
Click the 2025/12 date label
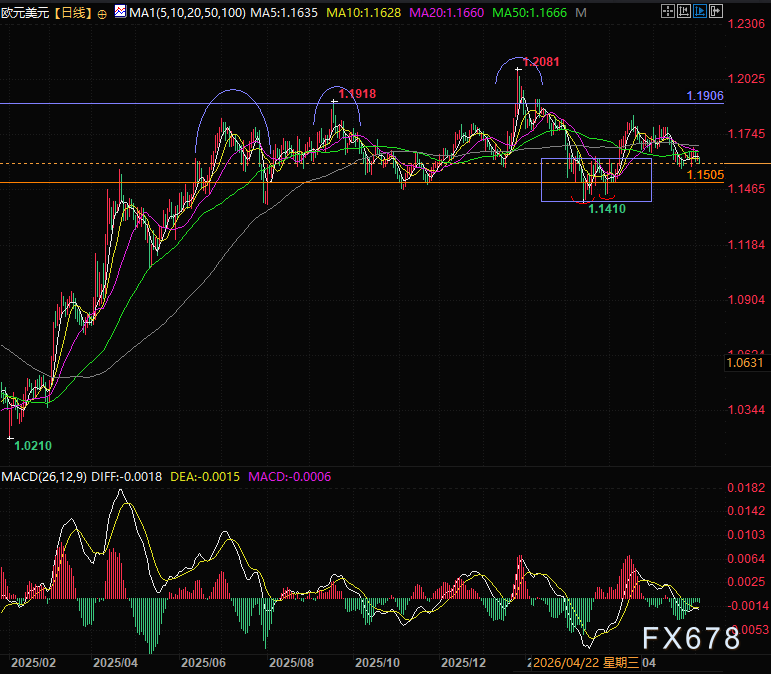point(464,663)
